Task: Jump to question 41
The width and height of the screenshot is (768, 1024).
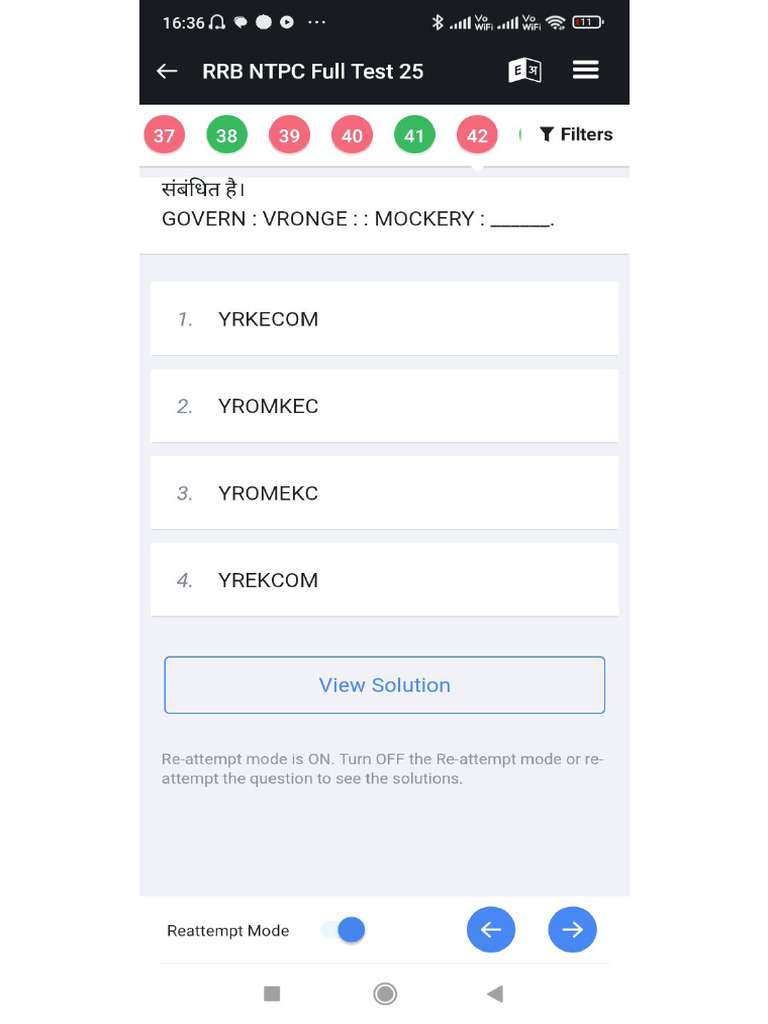Action: click(x=414, y=136)
